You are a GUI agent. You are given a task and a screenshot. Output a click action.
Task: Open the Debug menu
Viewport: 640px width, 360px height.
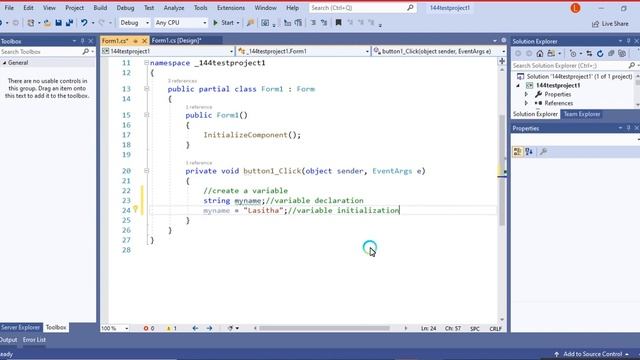pos(125,8)
